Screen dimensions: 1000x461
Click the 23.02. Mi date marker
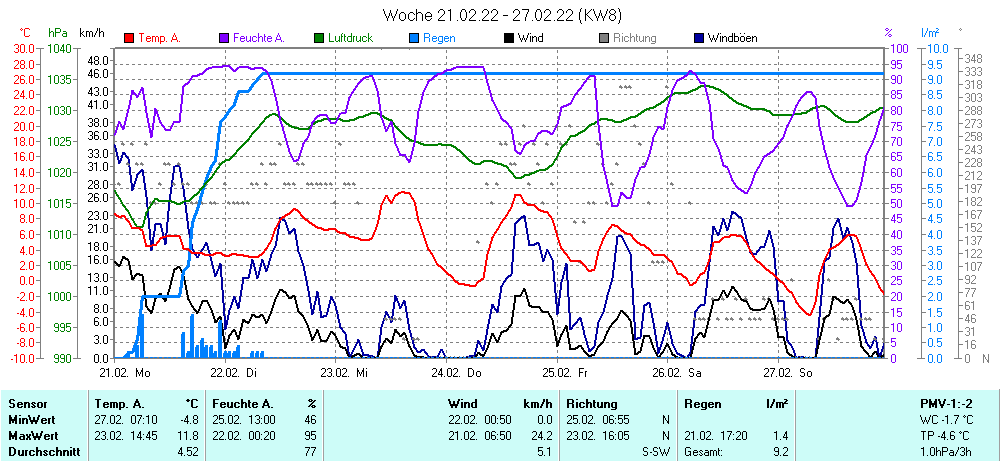[344, 372]
